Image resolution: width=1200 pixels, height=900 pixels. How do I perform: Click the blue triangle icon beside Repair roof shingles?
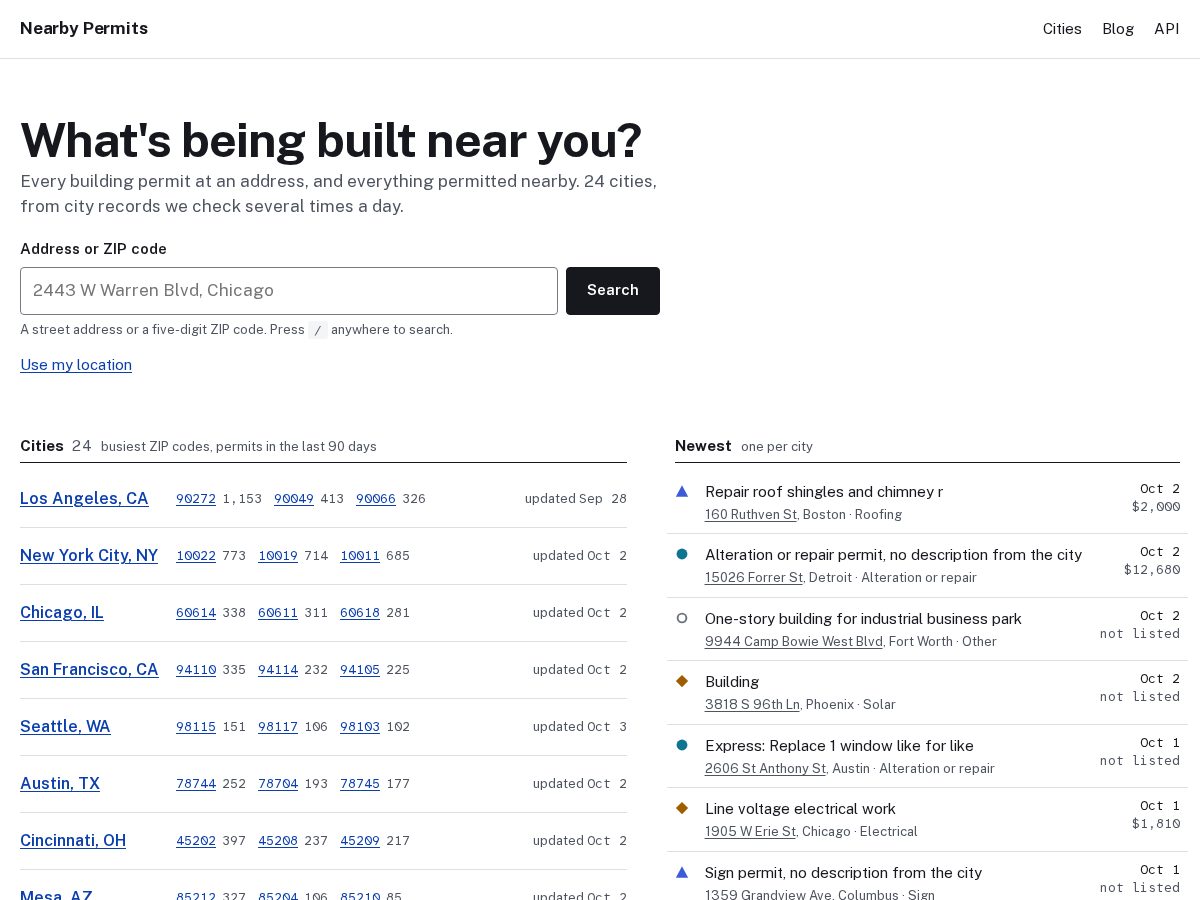click(x=682, y=491)
